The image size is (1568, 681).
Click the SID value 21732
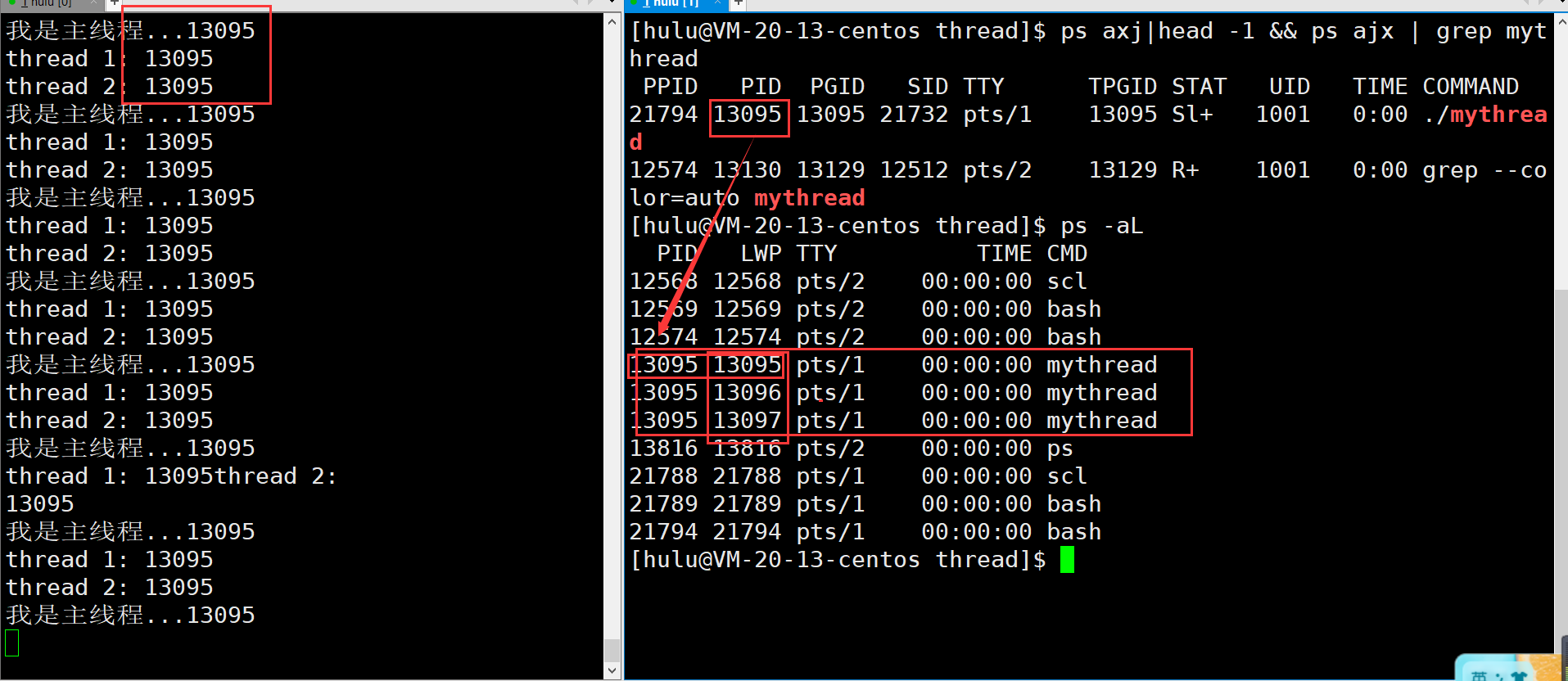914,115
